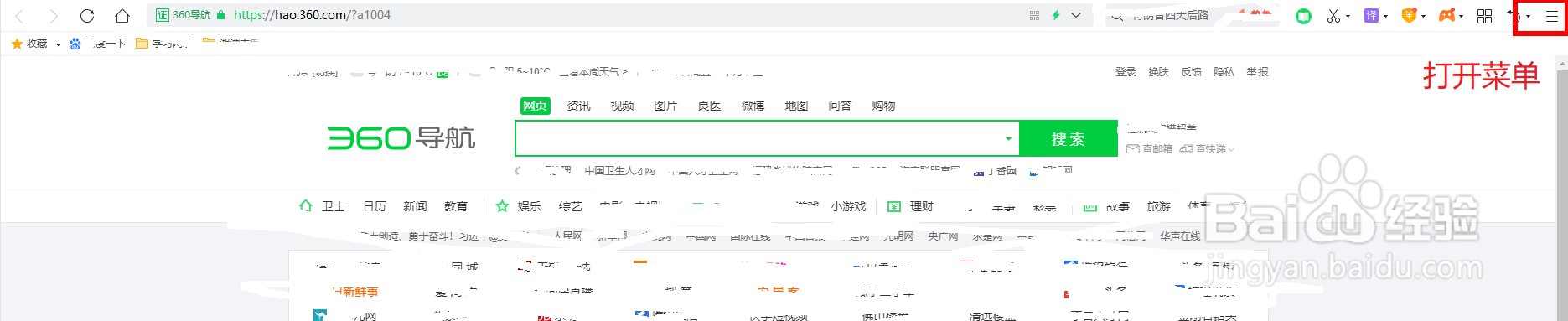Expand the search box suggestion dropdown arrow
1568x321 pixels.
(x=1008, y=139)
